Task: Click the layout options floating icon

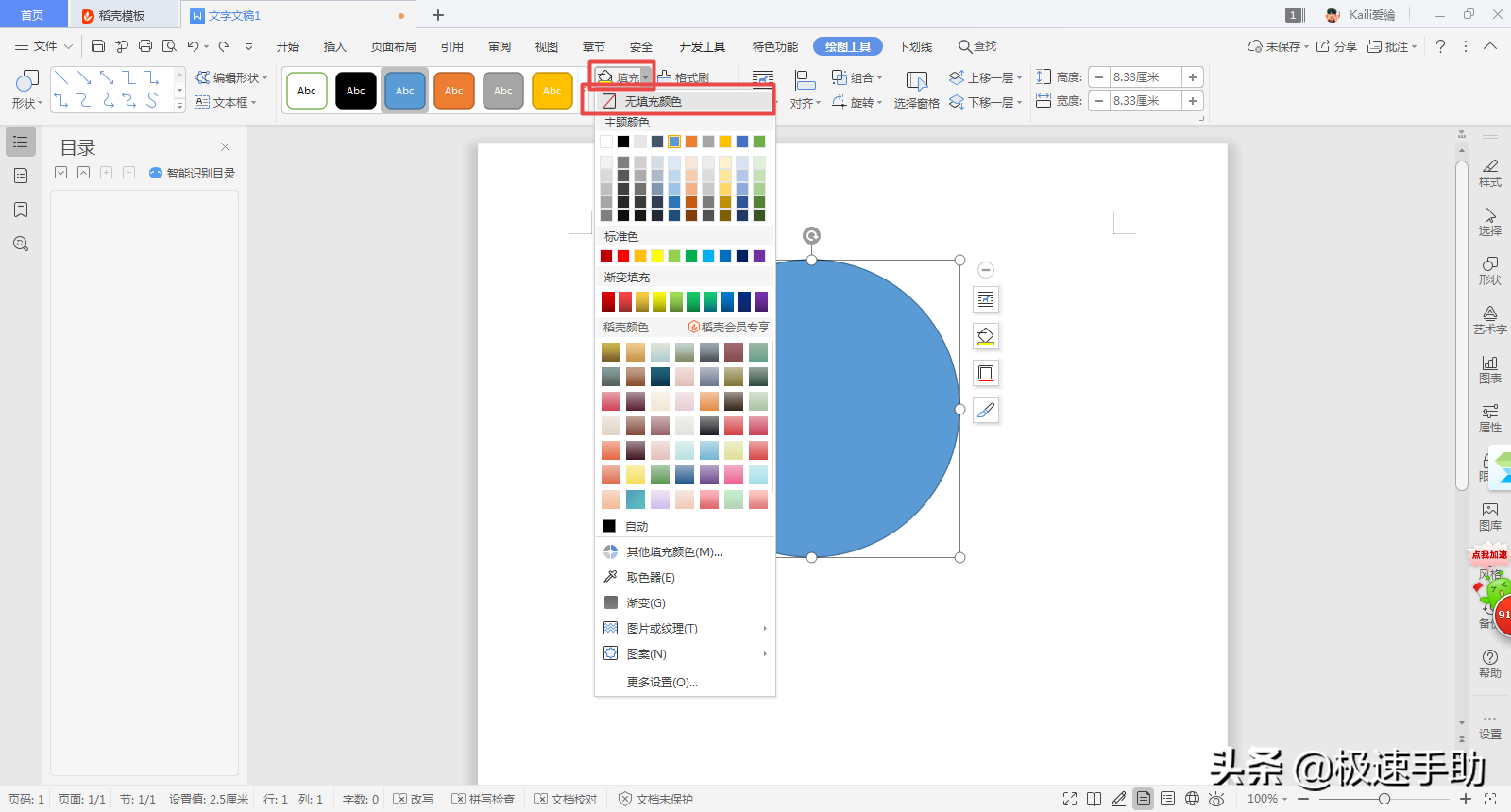Action: pyautogui.click(x=986, y=300)
